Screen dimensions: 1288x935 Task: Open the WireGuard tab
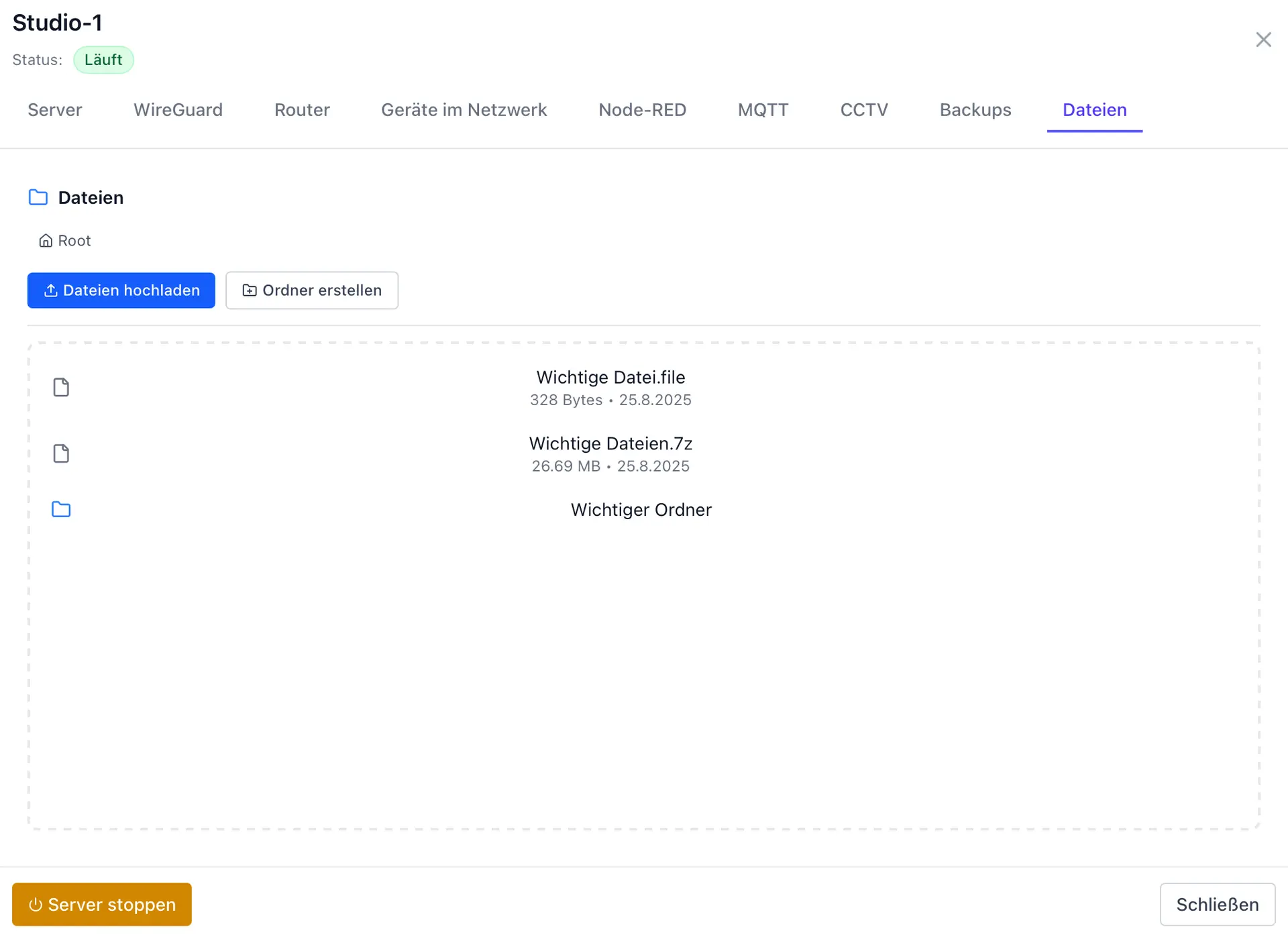[x=178, y=110]
